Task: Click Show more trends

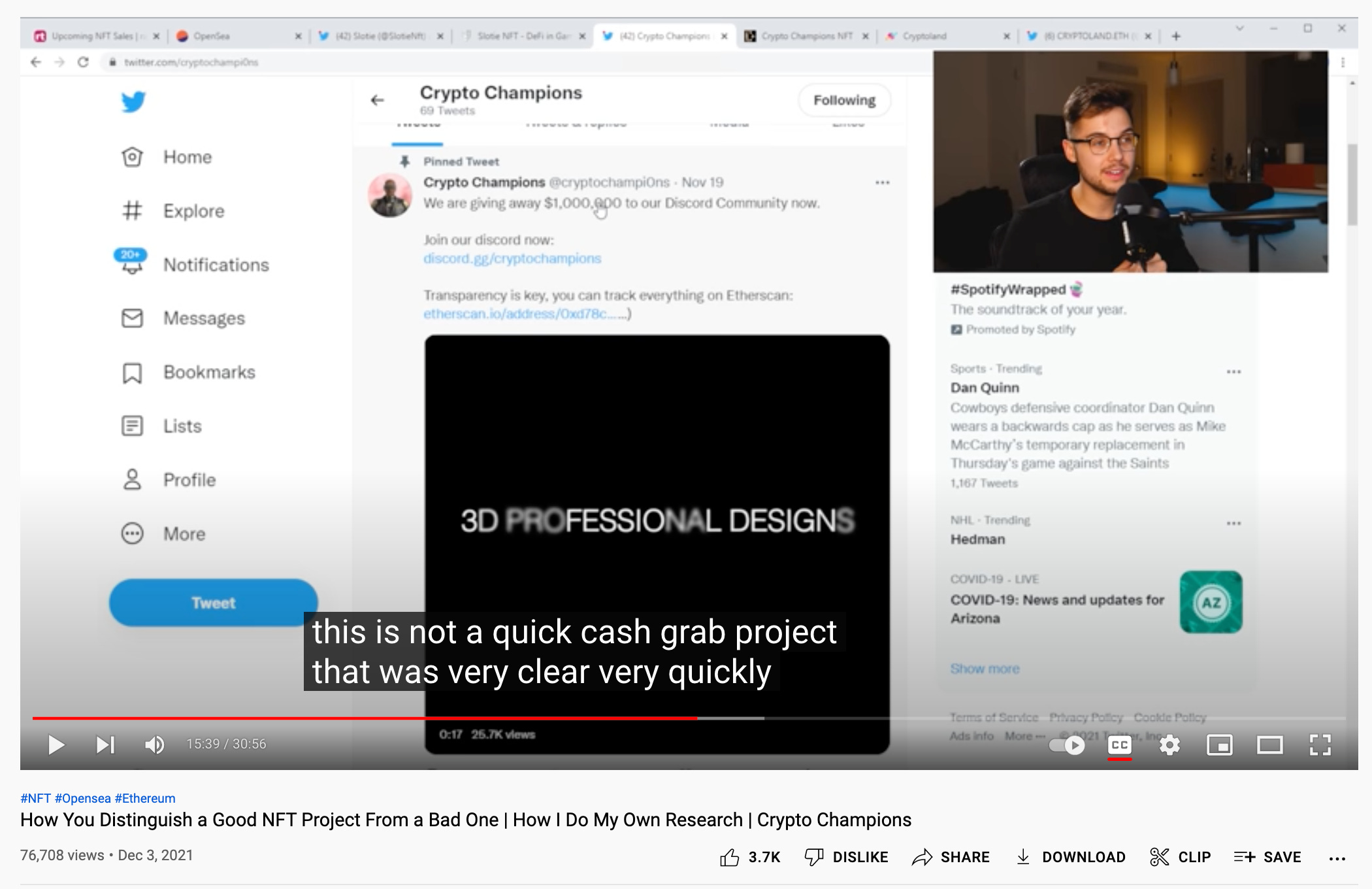Action: (x=985, y=669)
